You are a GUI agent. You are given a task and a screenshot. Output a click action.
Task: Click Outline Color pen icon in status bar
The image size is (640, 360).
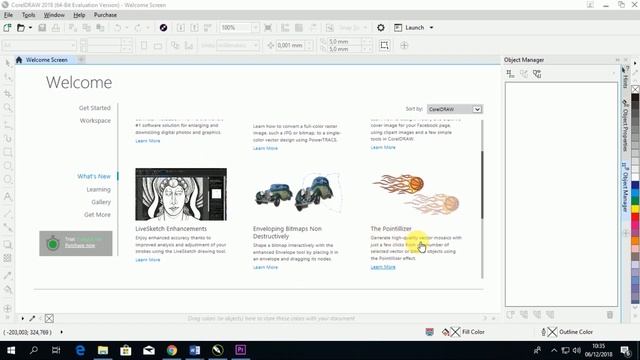click(543, 332)
